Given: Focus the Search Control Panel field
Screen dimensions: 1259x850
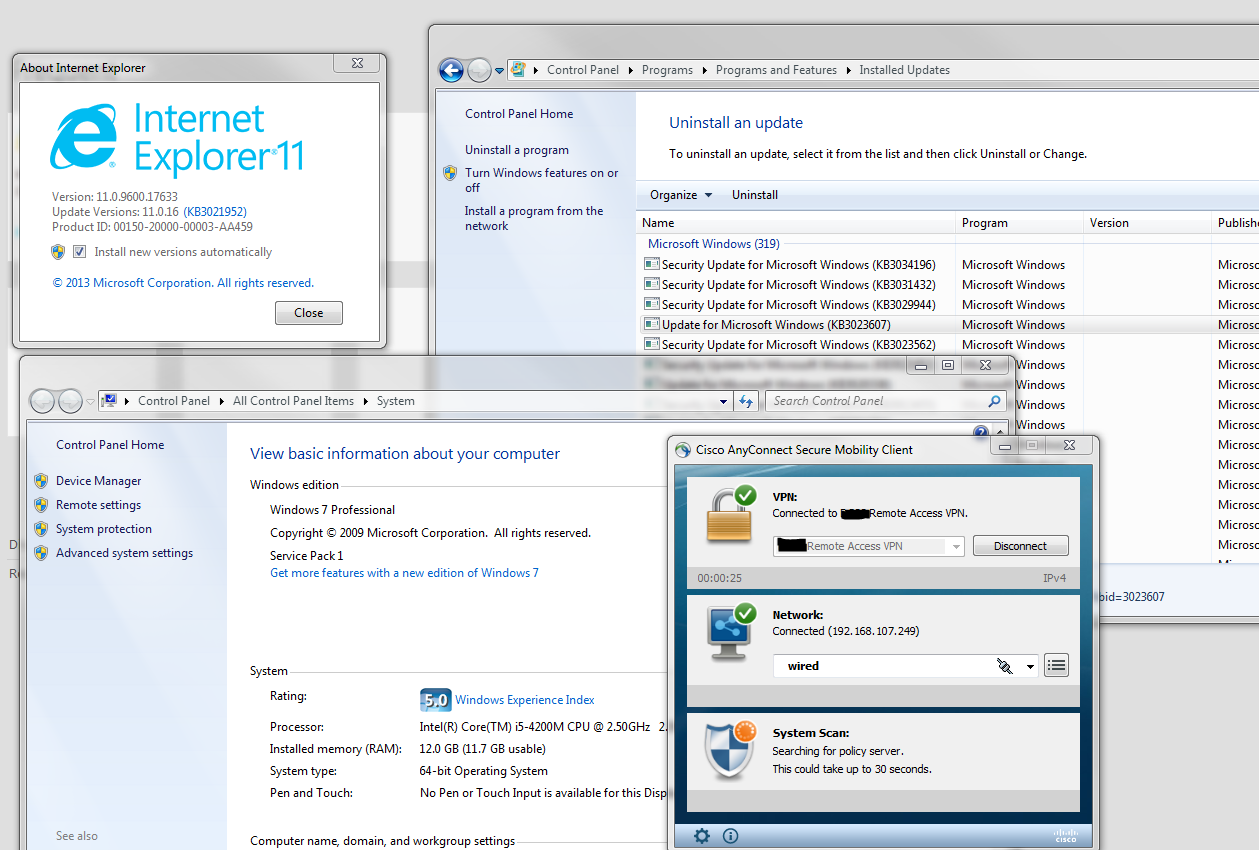Looking at the screenshot, I should 877,401.
